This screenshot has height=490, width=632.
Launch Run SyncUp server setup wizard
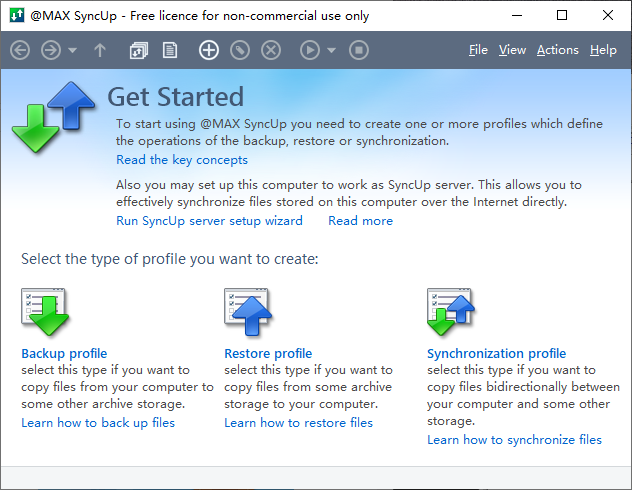[x=209, y=221]
